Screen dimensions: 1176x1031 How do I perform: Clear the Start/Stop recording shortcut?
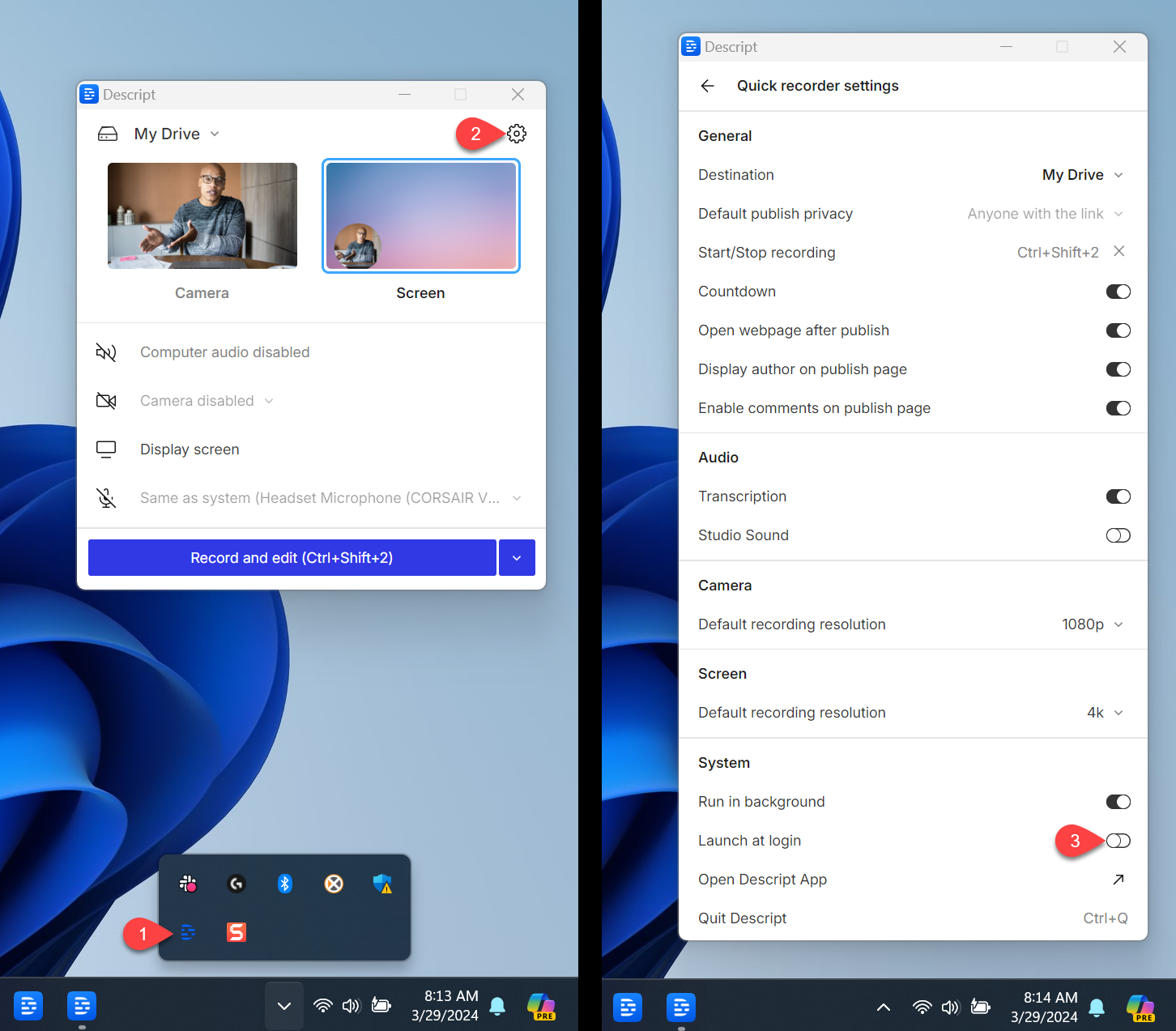pyautogui.click(x=1118, y=252)
